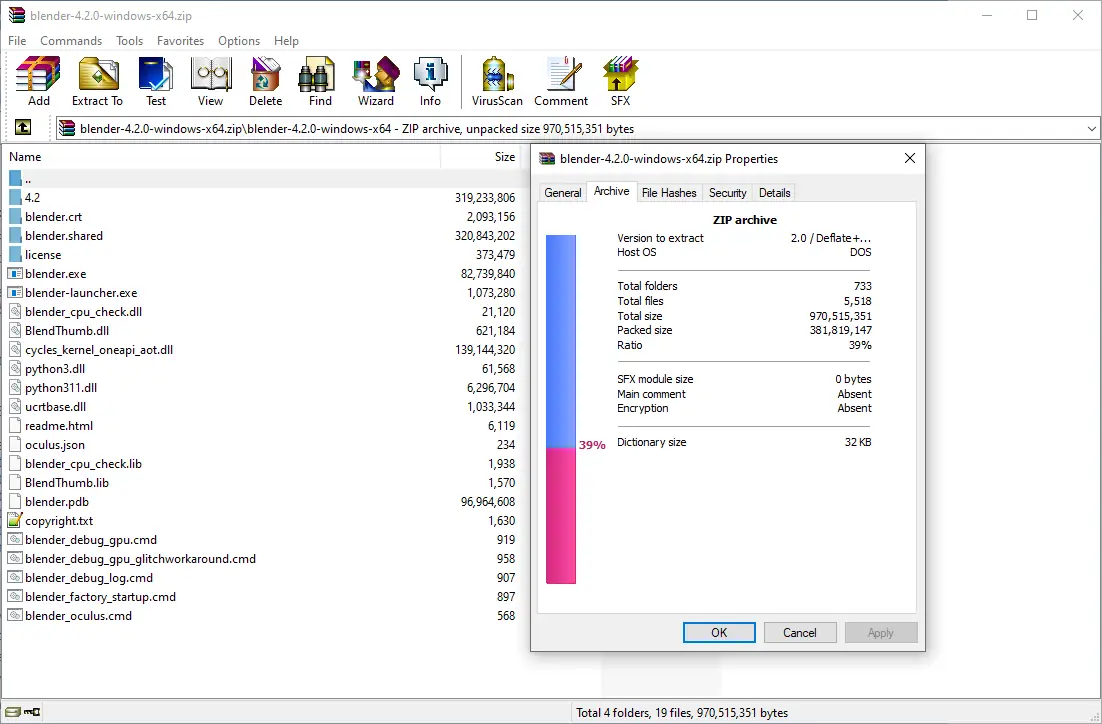
Task: Select the 4.2 folder icon
Action: (15, 198)
